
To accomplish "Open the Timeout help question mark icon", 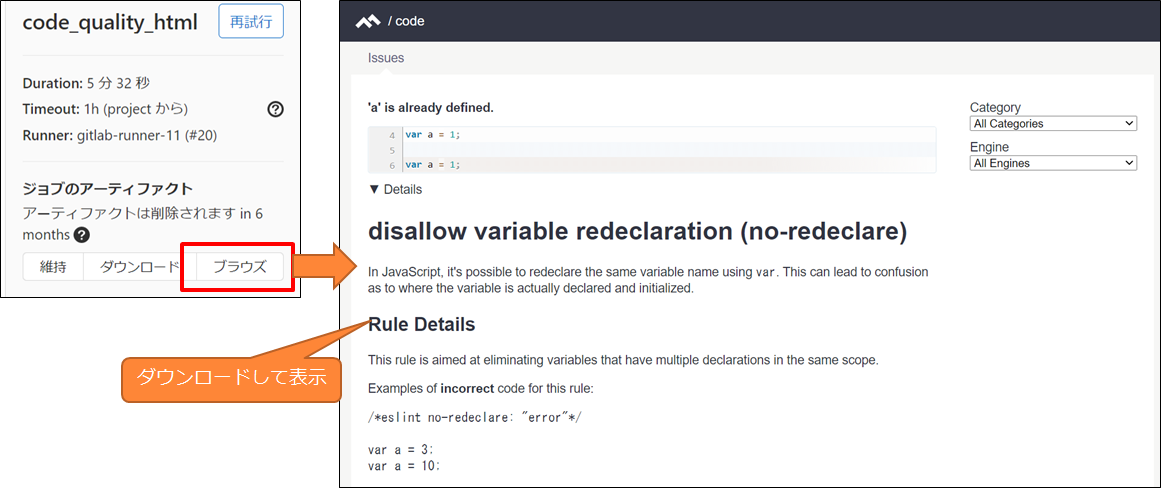I will [275, 110].
